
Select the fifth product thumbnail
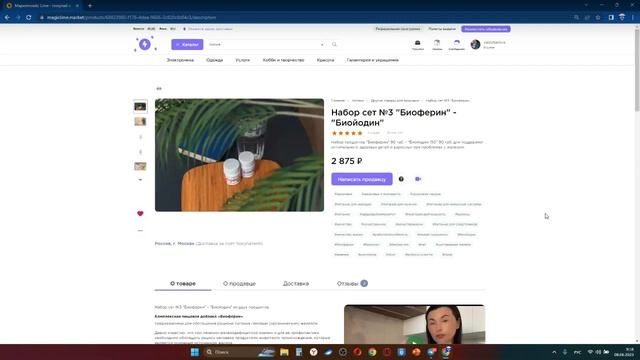click(140, 167)
